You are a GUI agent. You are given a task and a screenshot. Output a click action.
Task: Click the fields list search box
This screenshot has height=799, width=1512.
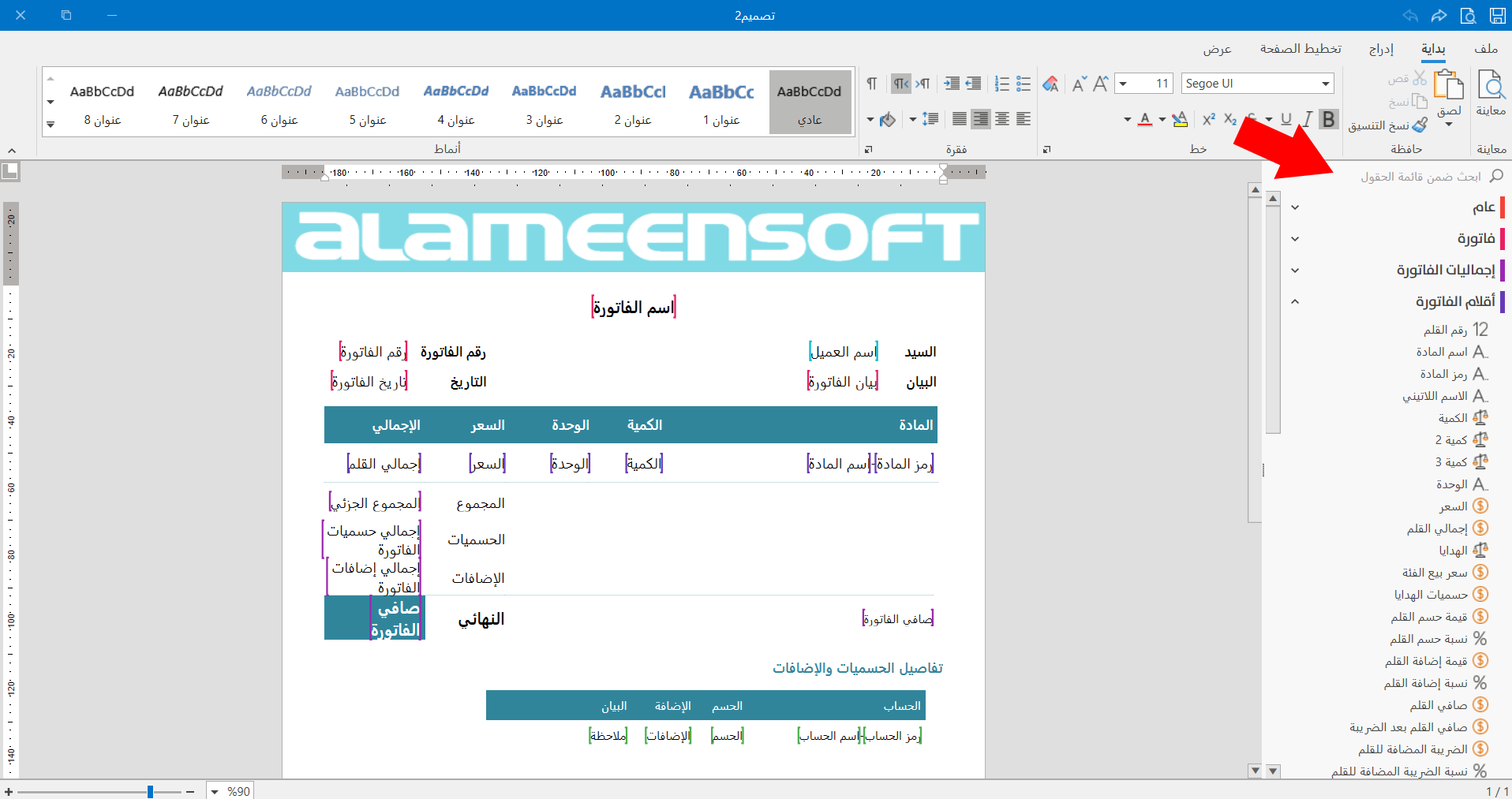point(1420,177)
